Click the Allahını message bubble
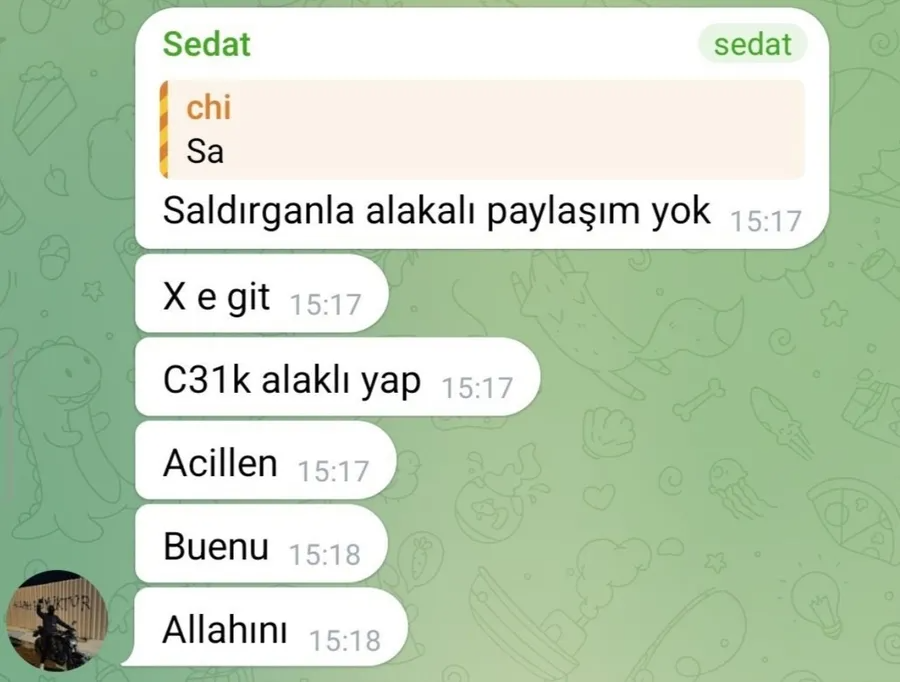This screenshot has height=682, width=900. [267, 627]
